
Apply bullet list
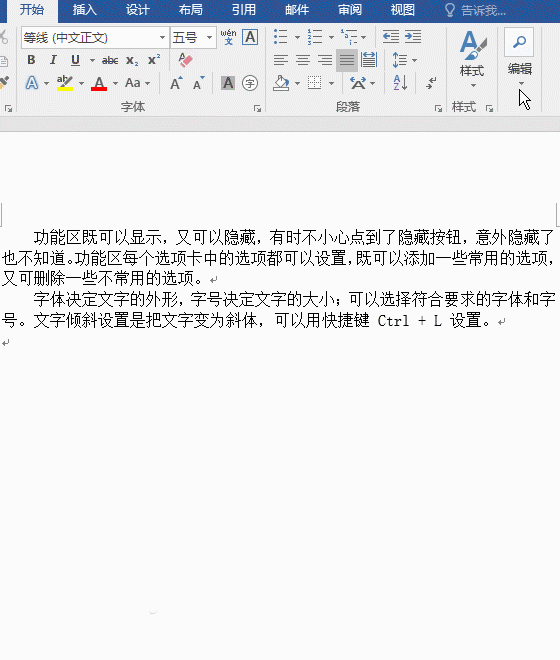[280, 37]
